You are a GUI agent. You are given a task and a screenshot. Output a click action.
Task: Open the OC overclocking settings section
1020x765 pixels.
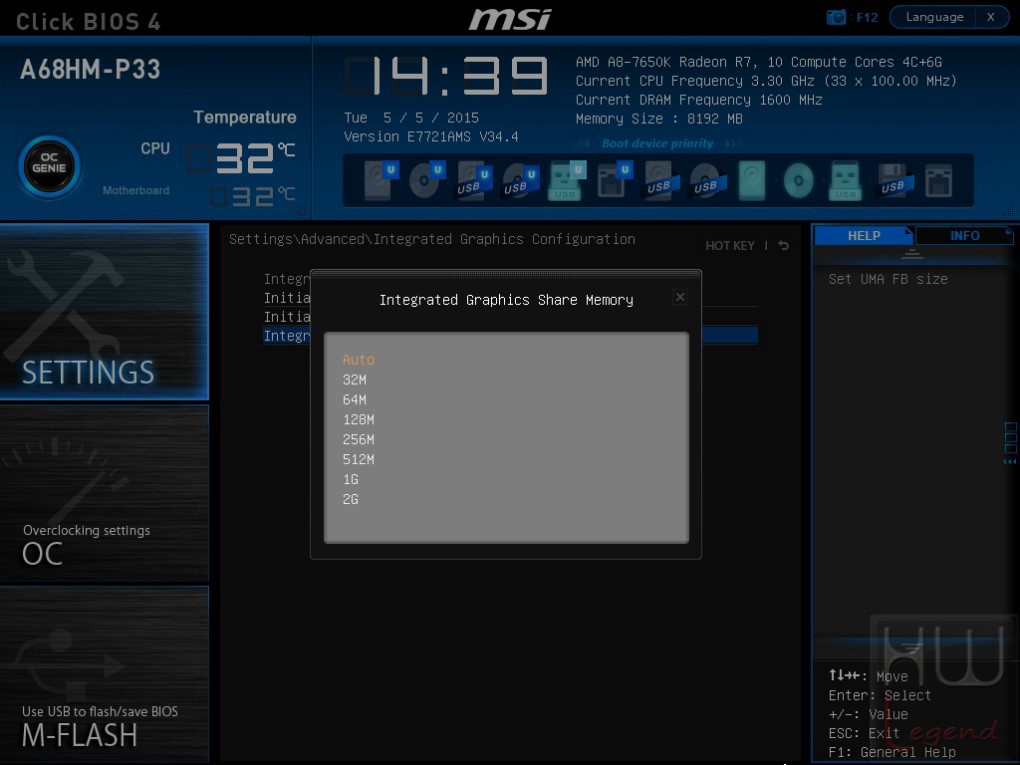104,493
